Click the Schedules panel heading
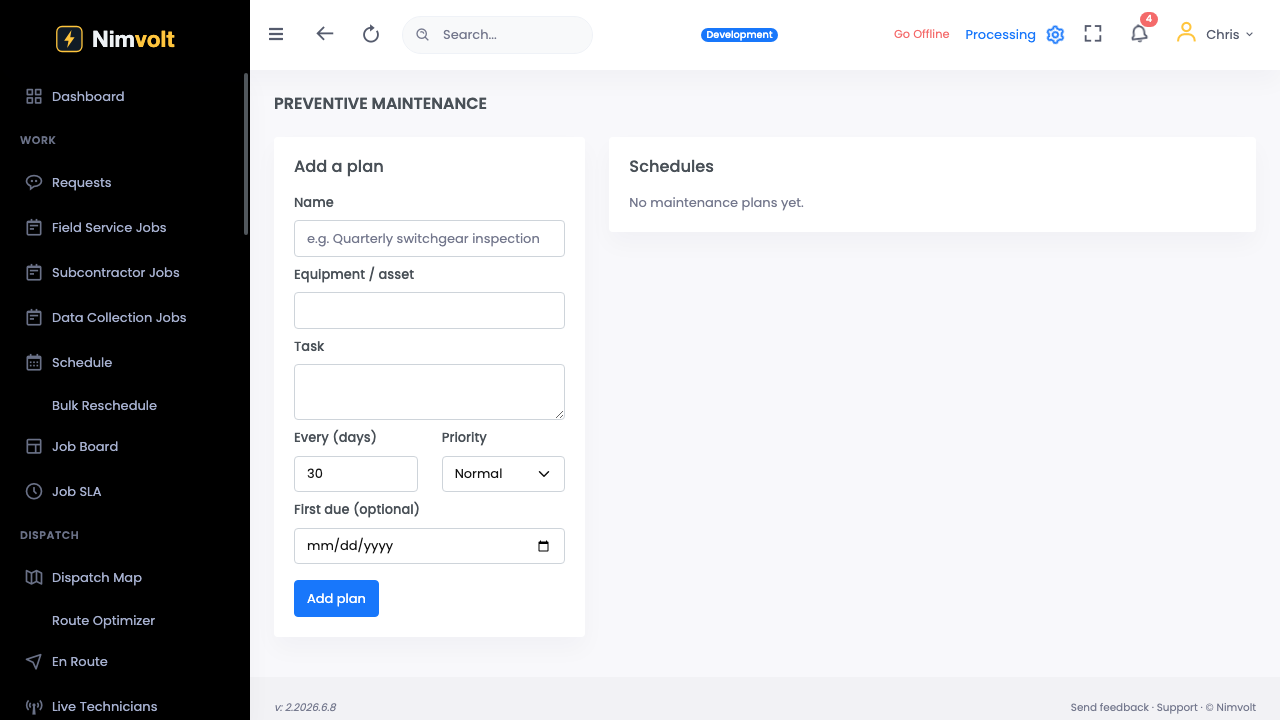The height and width of the screenshot is (720, 1280). [671, 166]
